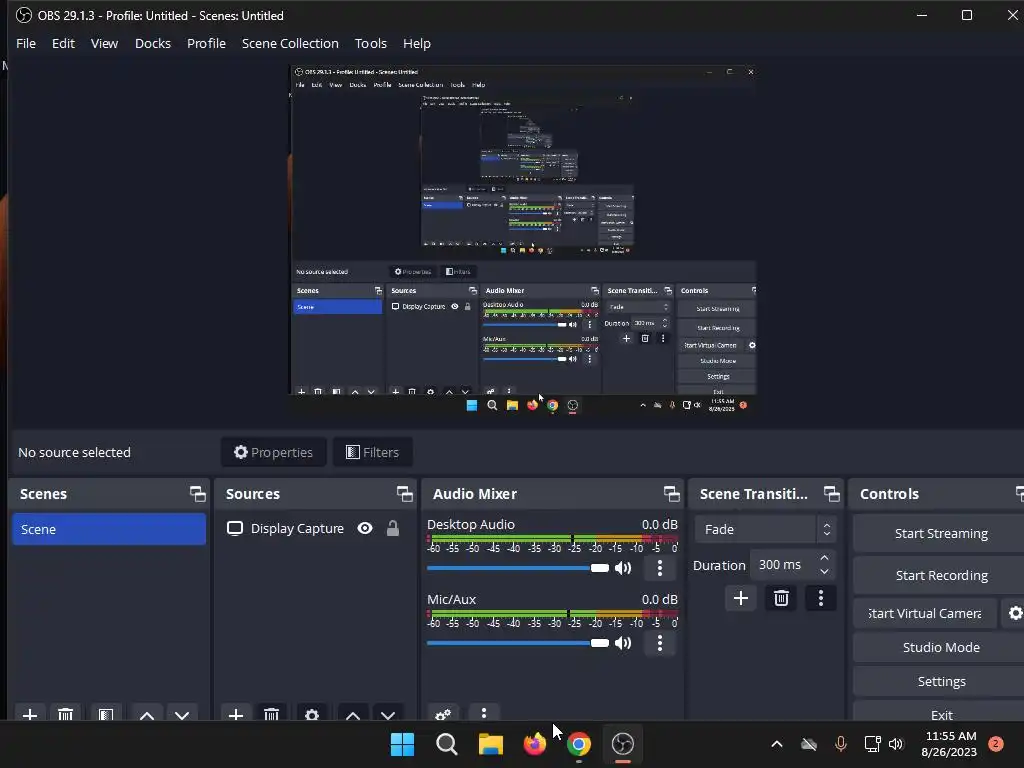This screenshot has height=768, width=1024.
Task: Click the Duration 300 ms field
Action: tap(784, 565)
